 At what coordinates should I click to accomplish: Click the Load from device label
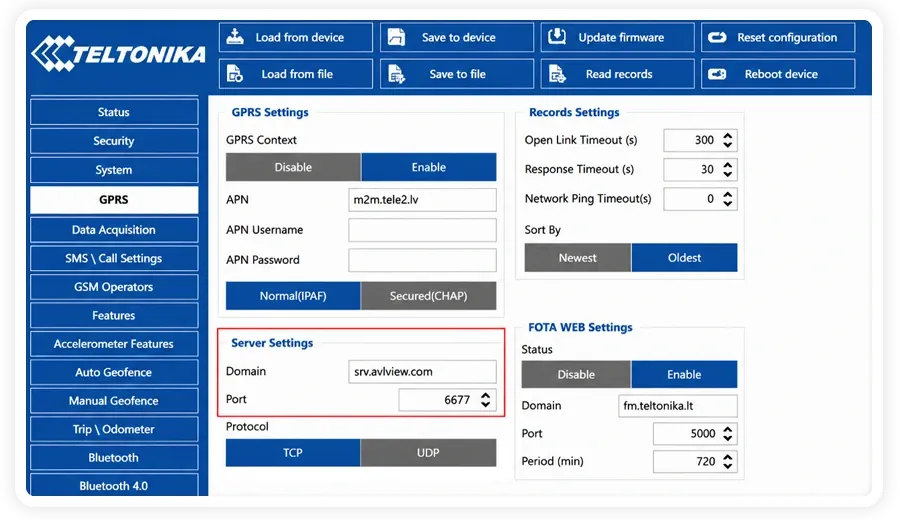tap(300, 37)
